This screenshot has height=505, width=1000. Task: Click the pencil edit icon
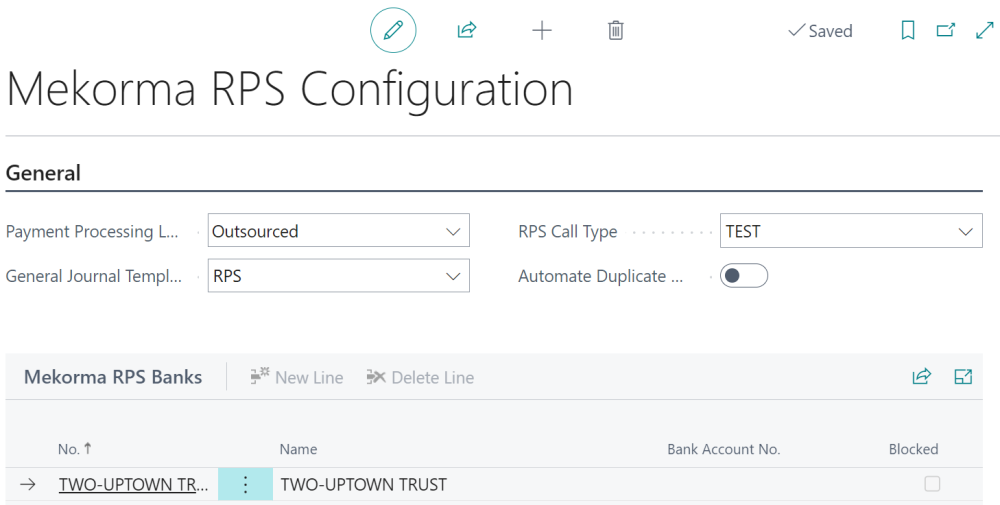point(393,30)
